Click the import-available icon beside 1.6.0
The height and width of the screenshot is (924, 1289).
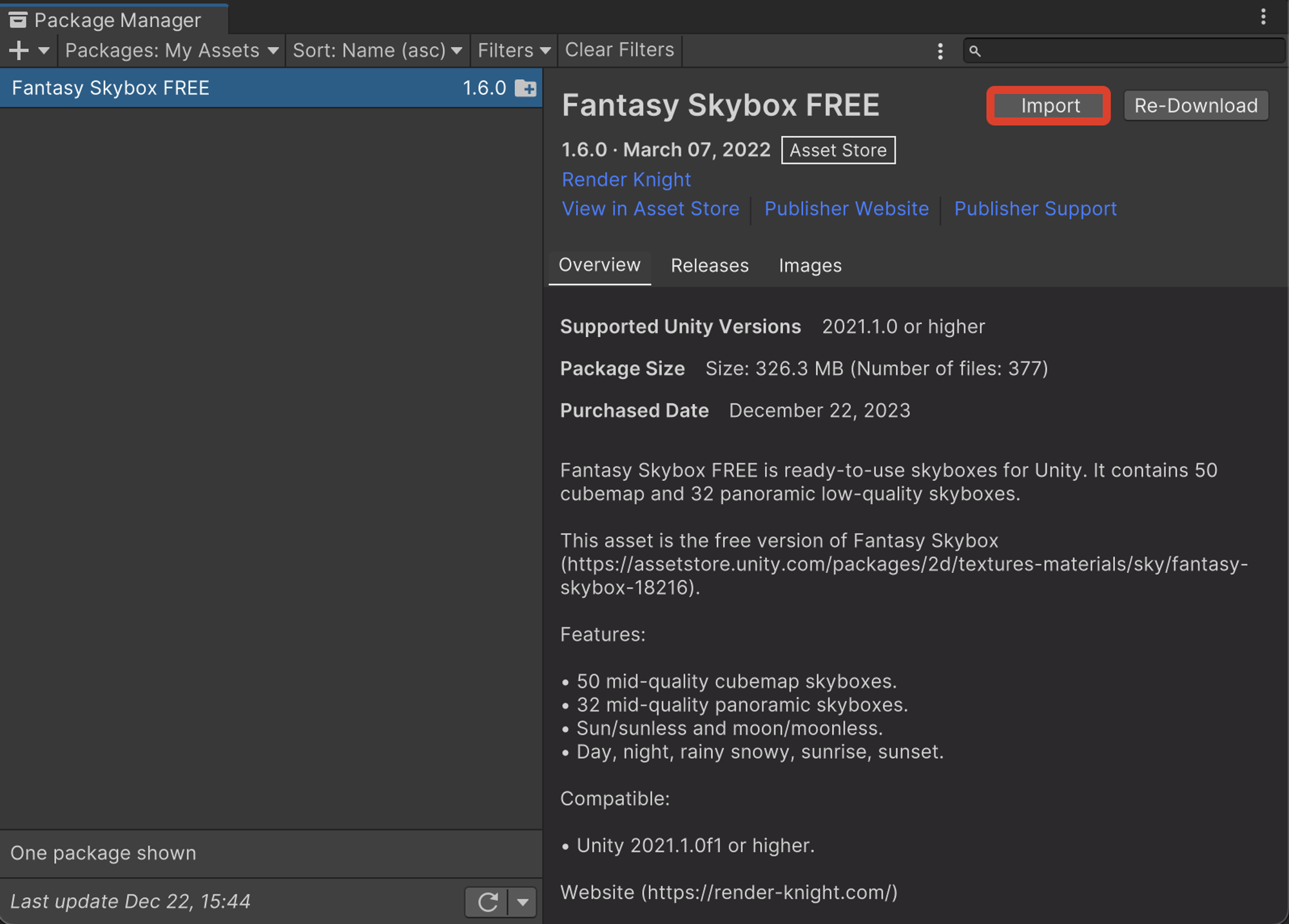coord(525,88)
